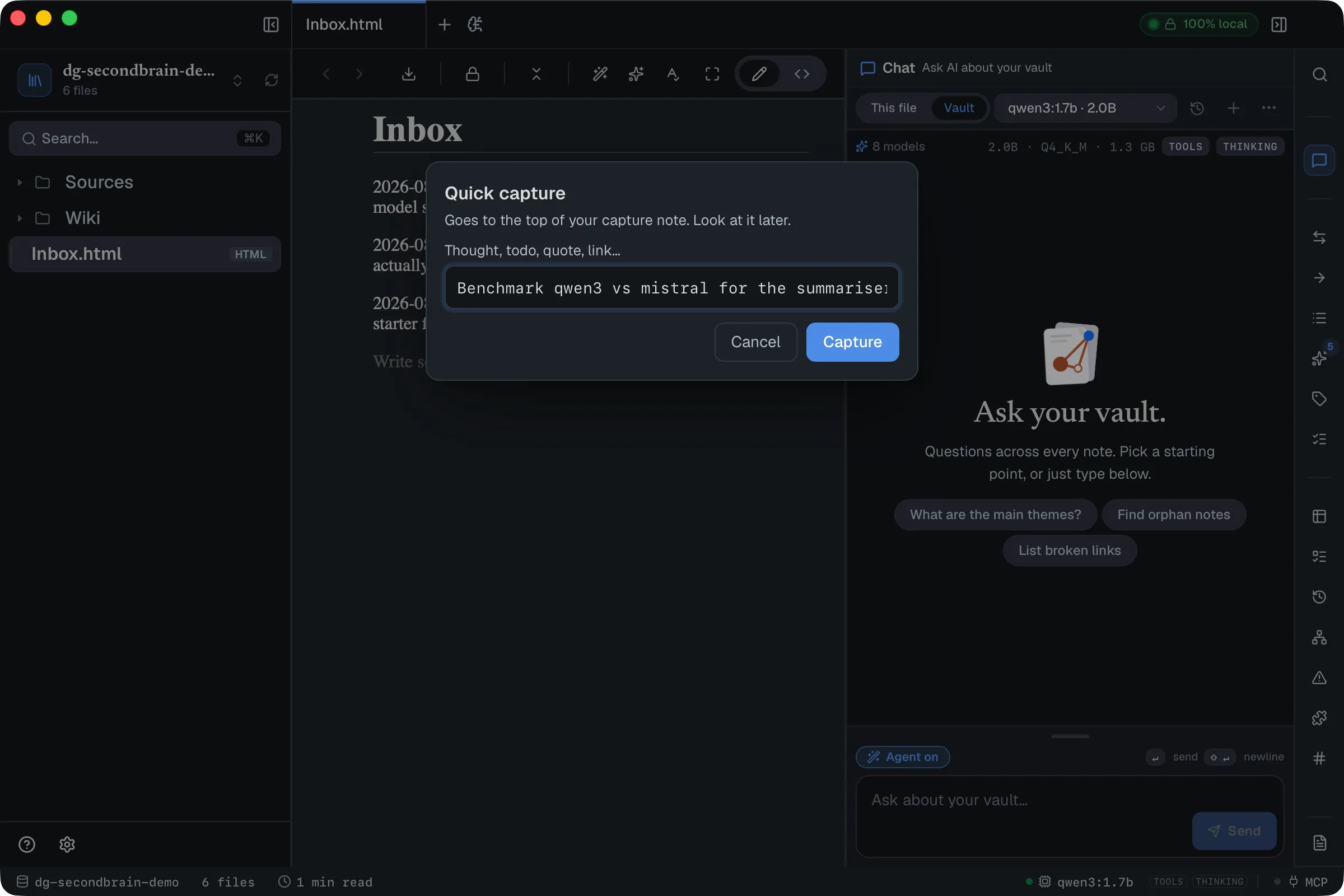Select the Vault scope
Image resolution: width=1344 pixels, height=896 pixels.
pos(958,108)
